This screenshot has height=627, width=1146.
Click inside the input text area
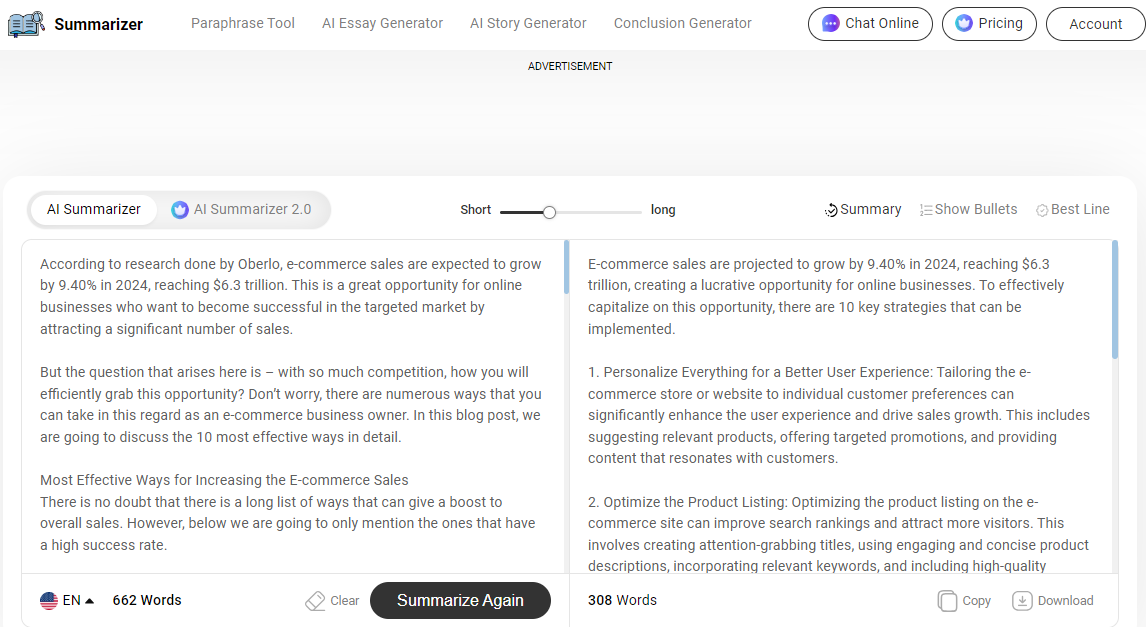292,400
